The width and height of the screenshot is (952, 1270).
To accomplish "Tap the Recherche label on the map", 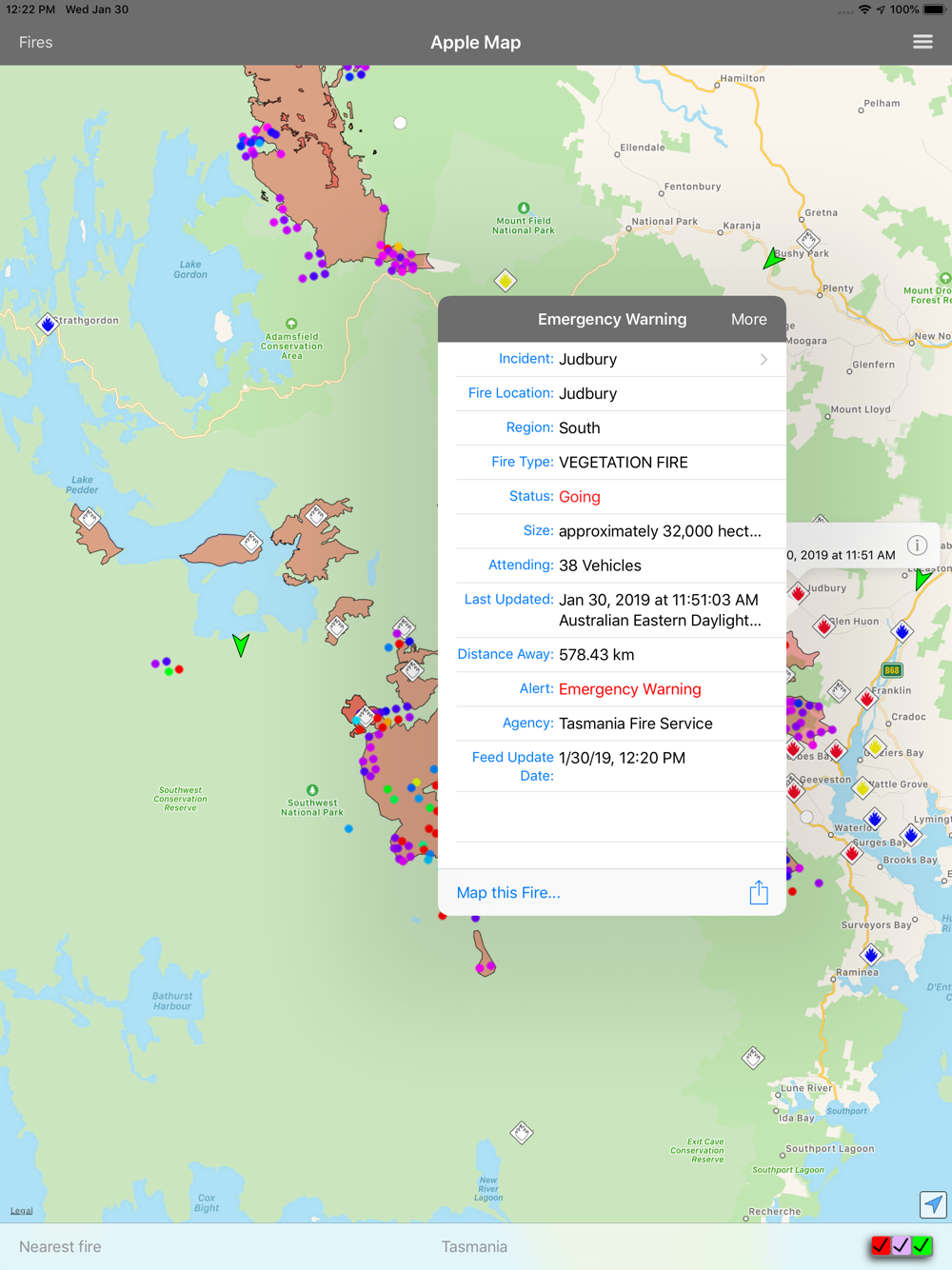I will [775, 1212].
